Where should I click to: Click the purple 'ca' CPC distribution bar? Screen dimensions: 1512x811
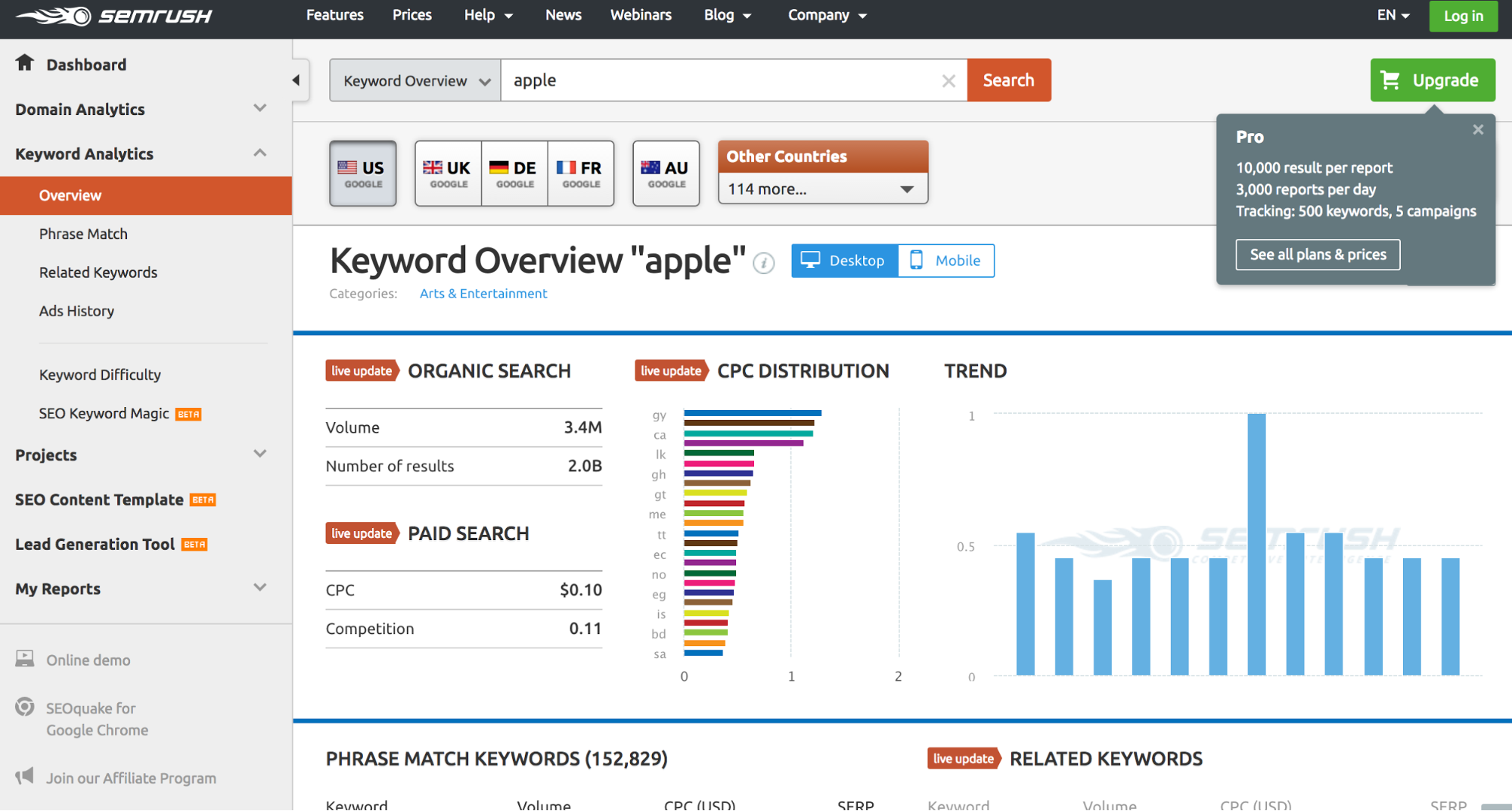(744, 443)
